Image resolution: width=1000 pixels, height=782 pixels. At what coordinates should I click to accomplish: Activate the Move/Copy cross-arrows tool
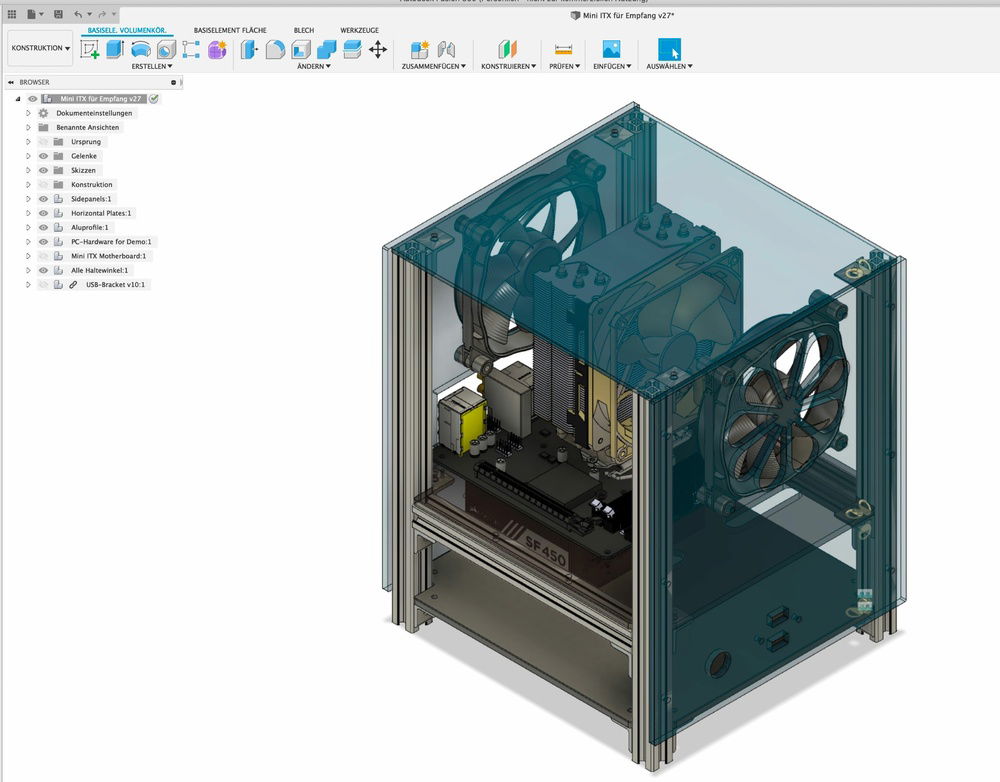(x=378, y=49)
